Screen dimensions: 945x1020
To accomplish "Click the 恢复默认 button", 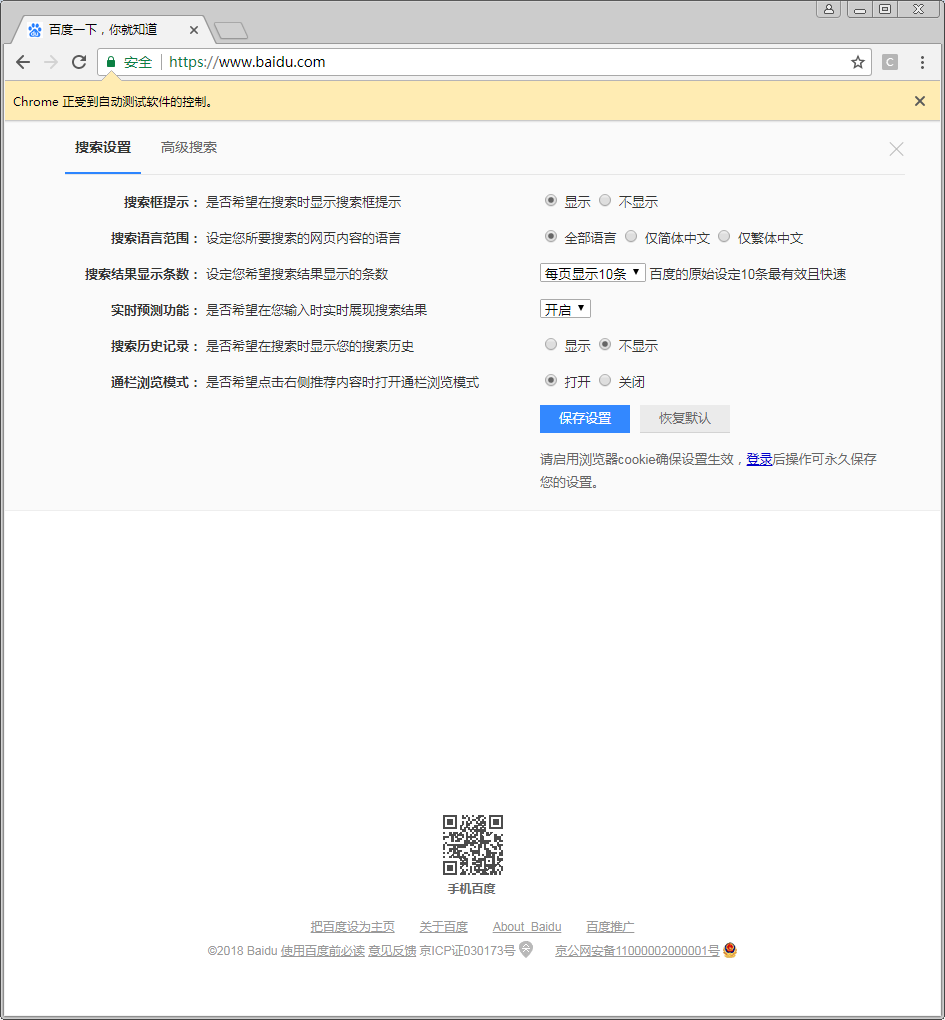I will pyautogui.click(x=685, y=419).
